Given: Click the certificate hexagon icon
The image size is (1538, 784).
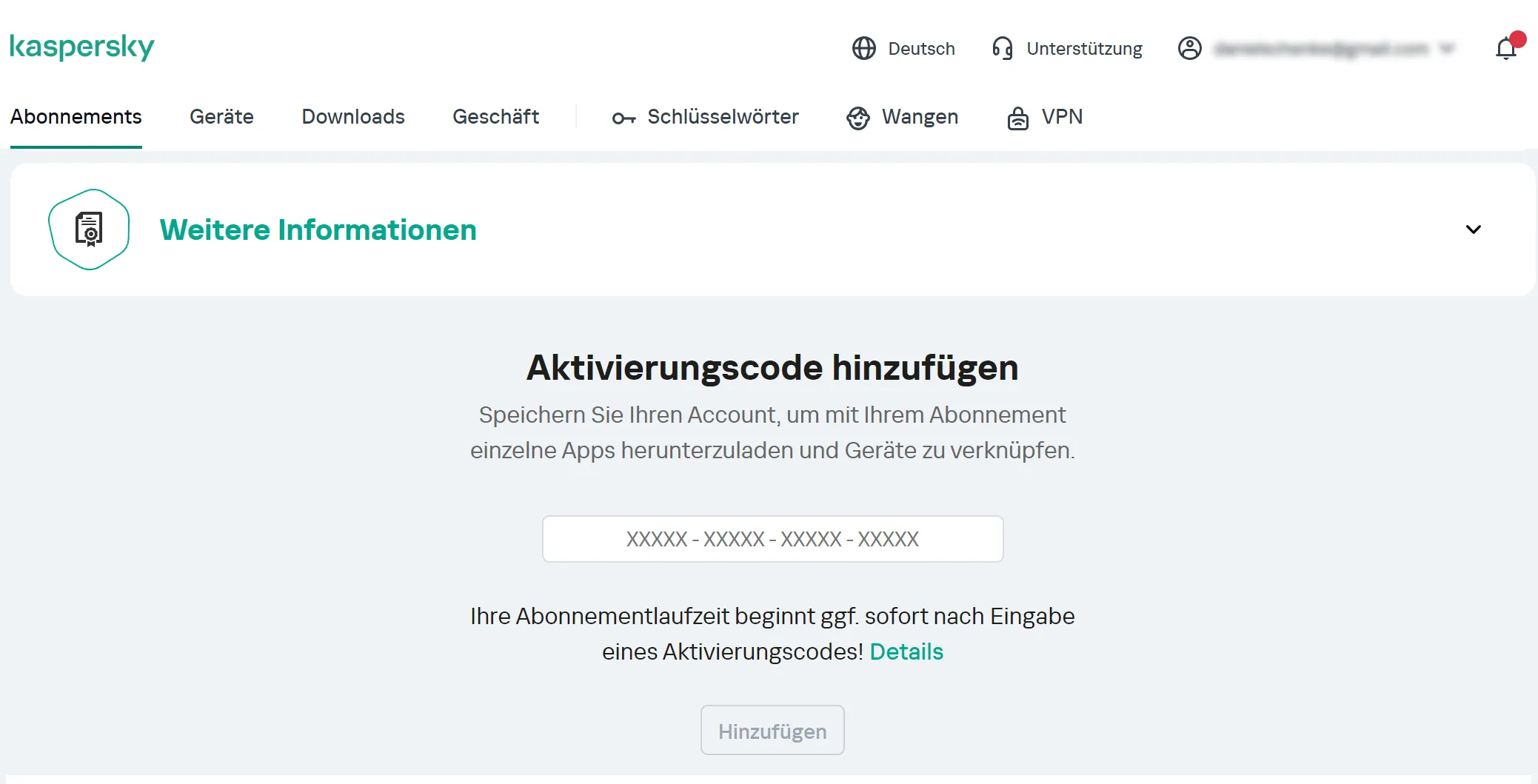Looking at the screenshot, I should [x=89, y=229].
